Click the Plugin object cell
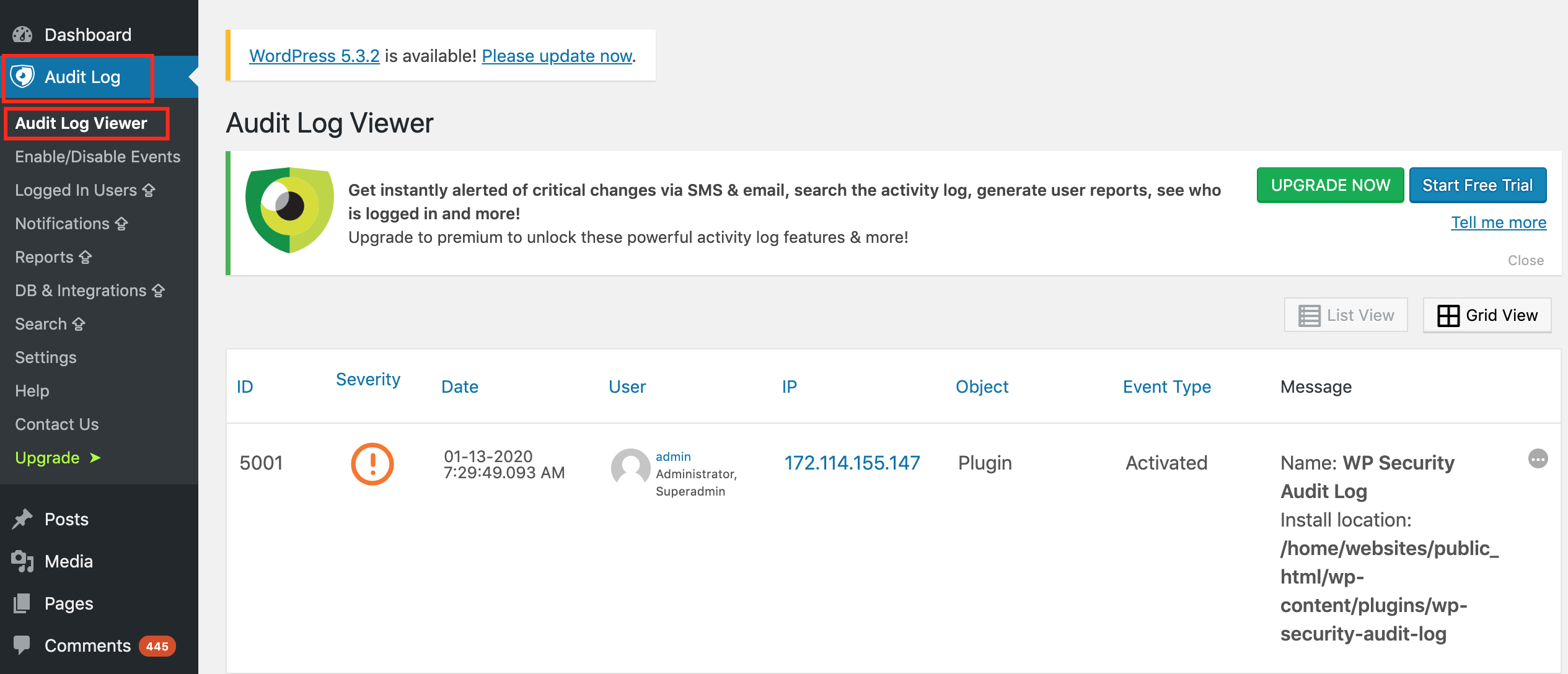 [985, 463]
